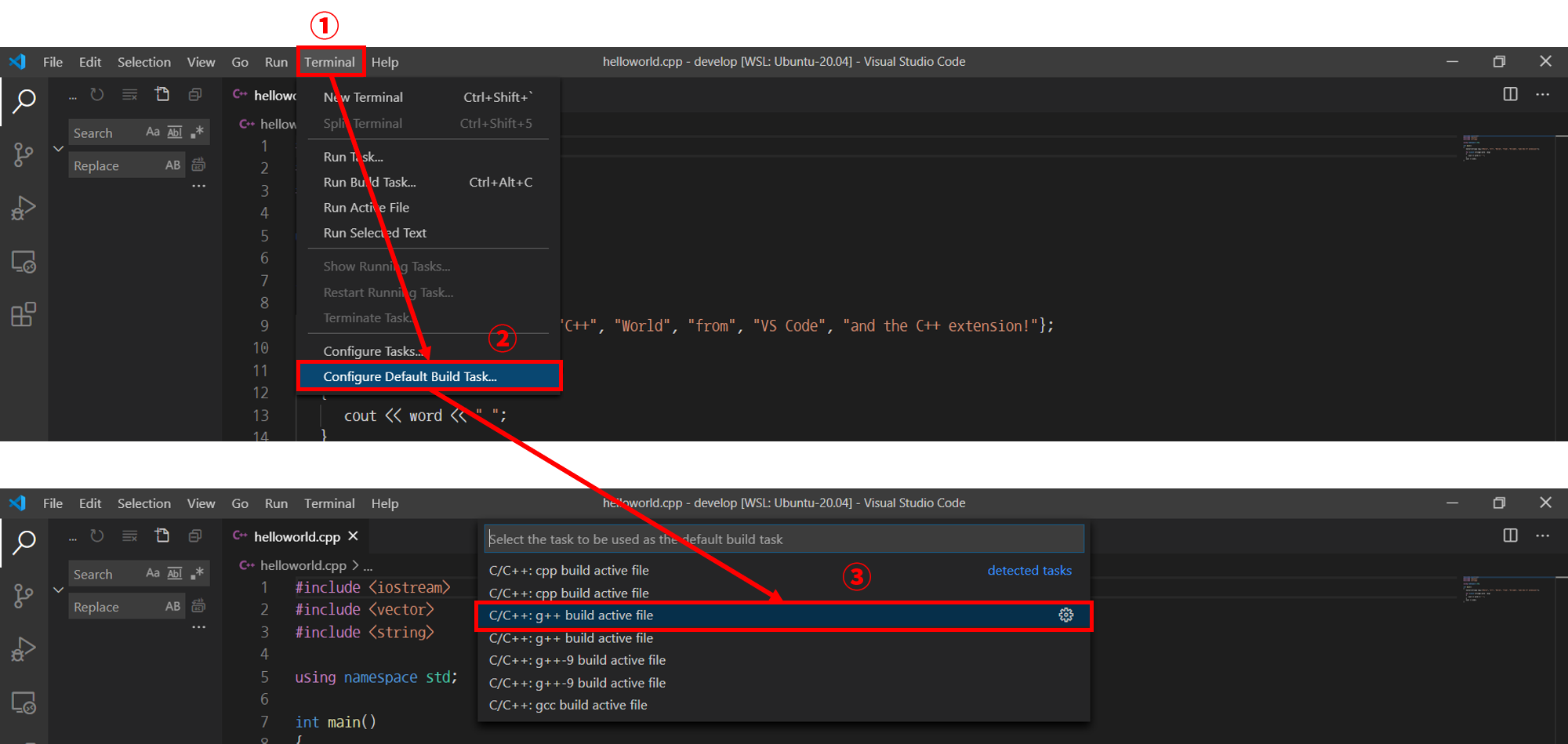Screen dimensions: 1568x744
Task: Click code minimap in the window showing the task picker
Action: point(1501,588)
